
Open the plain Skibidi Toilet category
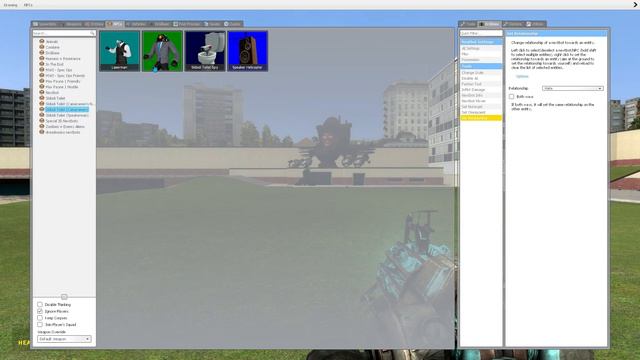click(x=55, y=98)
